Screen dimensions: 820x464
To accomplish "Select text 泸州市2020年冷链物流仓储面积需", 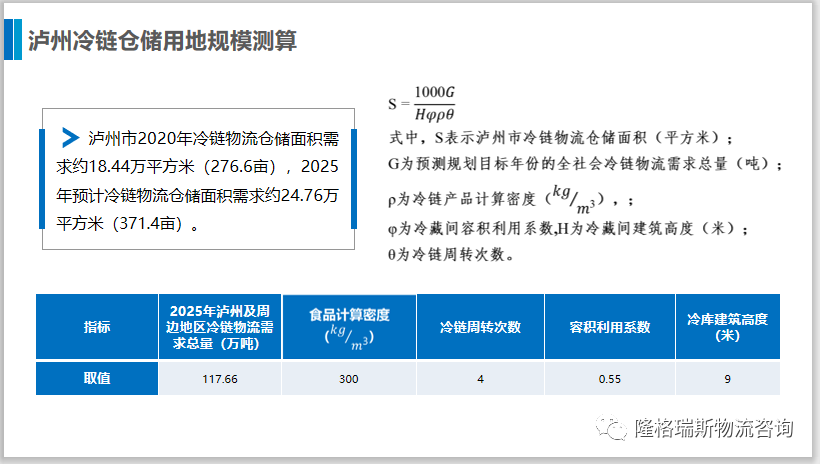I will coord(213,139).
